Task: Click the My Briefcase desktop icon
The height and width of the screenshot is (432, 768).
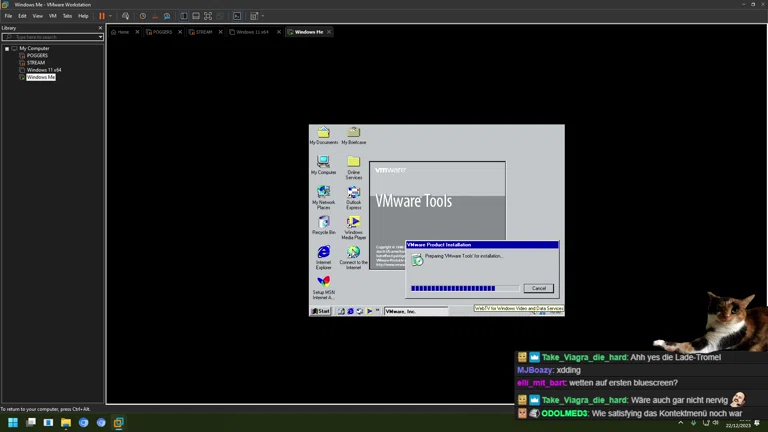Action: tap(354, 135)
